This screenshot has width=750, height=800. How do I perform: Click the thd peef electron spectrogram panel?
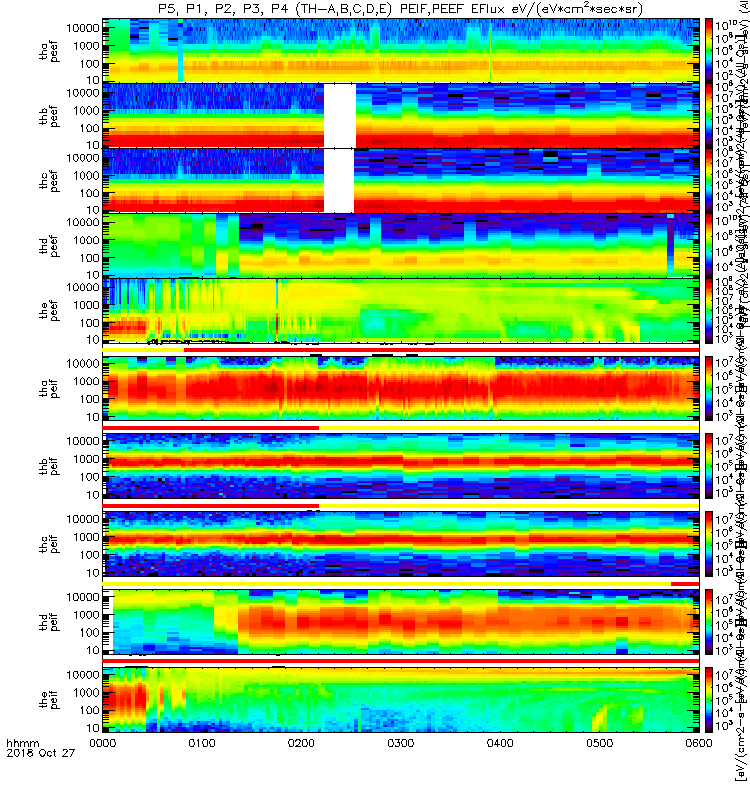[x=401, y=245]
